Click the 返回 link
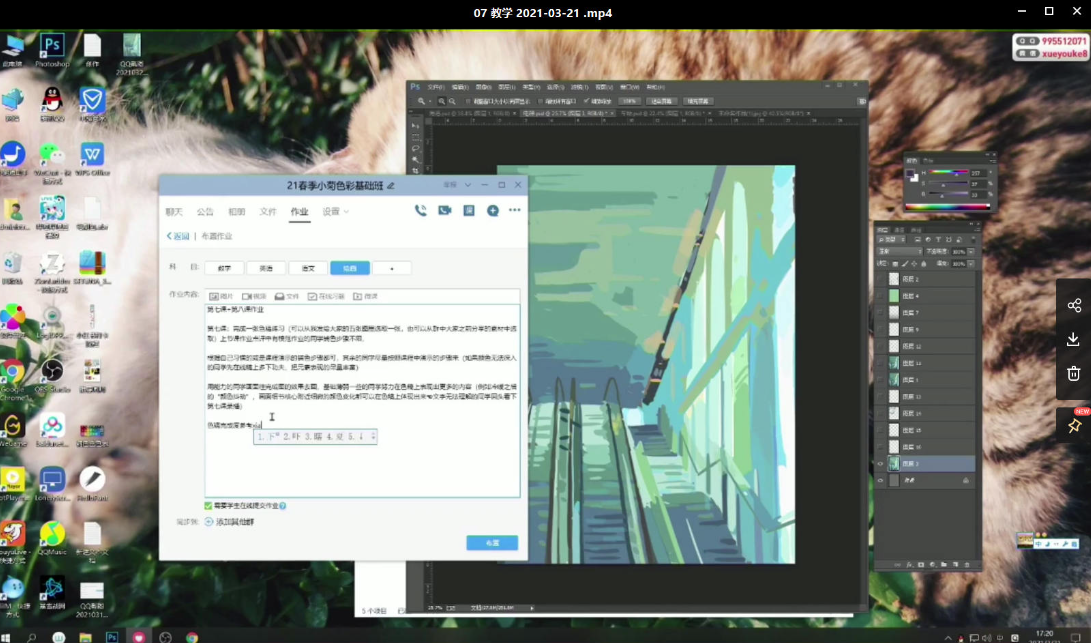 click(x=178, y=236)
